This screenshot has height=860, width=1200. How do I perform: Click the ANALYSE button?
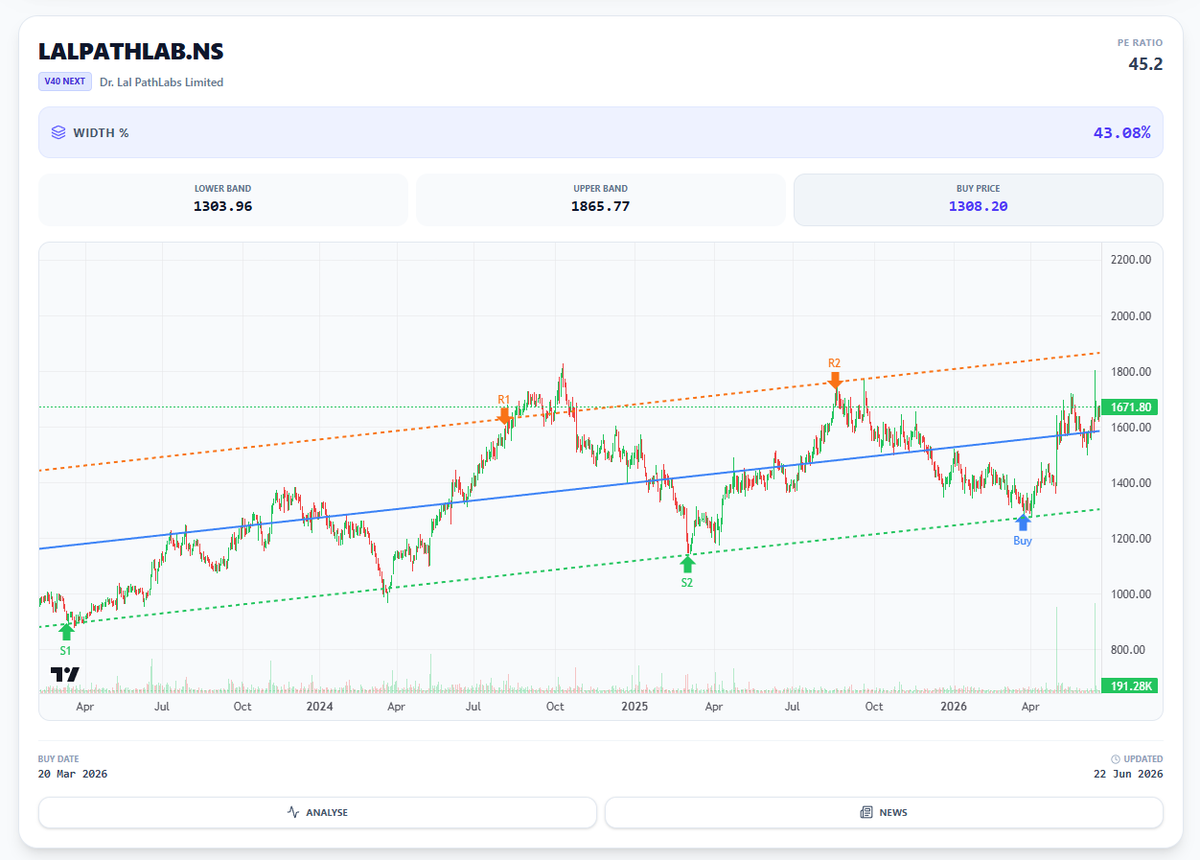click(x=317, y=812)
